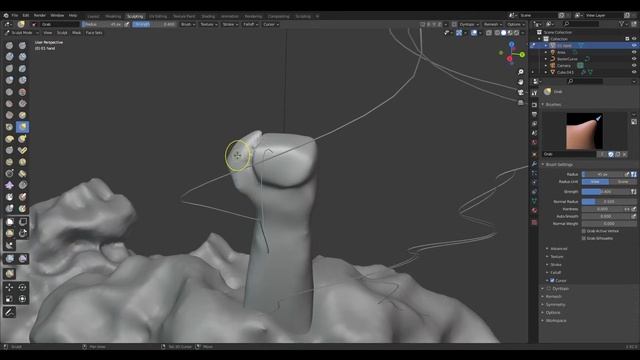Hide the Cube.043 object
The width and height of the screenshot is (640, 360).
pos(634,72)
